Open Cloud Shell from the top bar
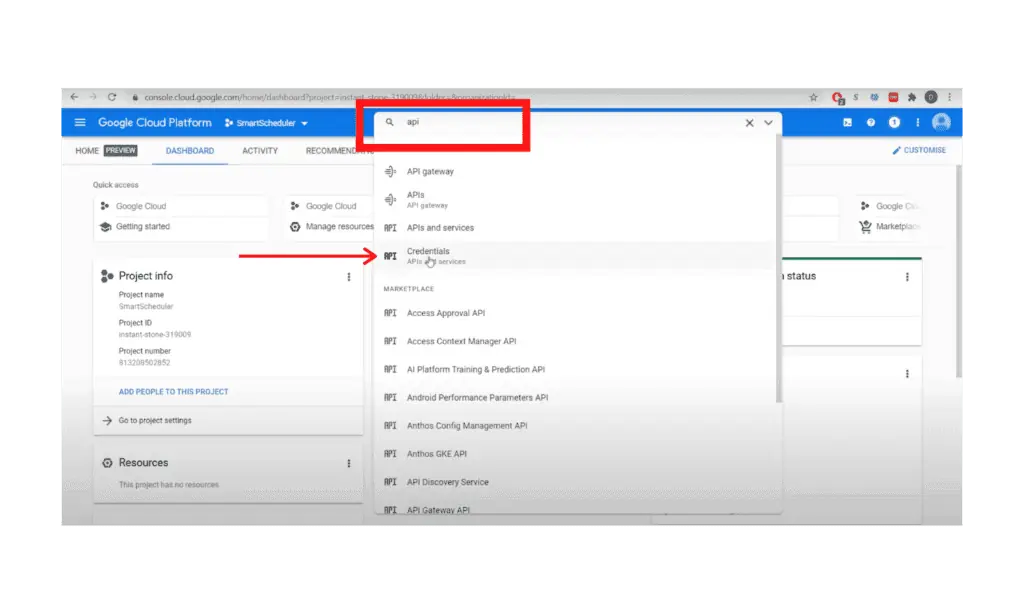The height and width of the screenshot is (614, 1024). click(847, 123)
